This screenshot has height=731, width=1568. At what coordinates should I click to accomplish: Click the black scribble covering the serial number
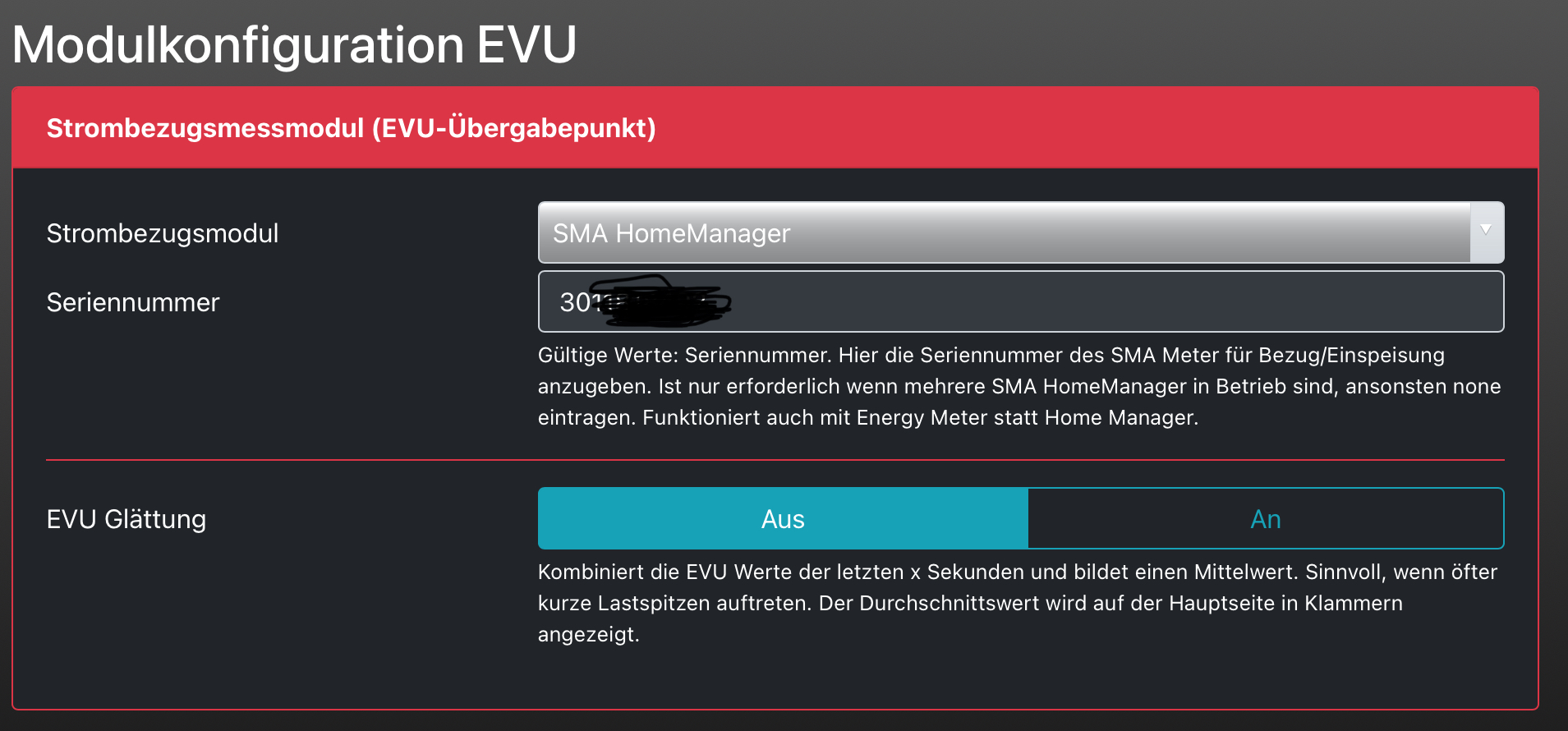coord(665,302)
